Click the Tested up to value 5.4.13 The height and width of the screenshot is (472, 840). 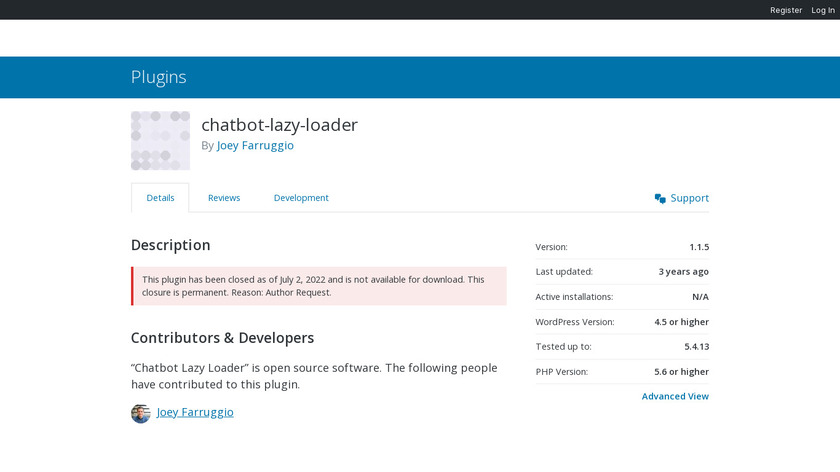tap(696, 347)
